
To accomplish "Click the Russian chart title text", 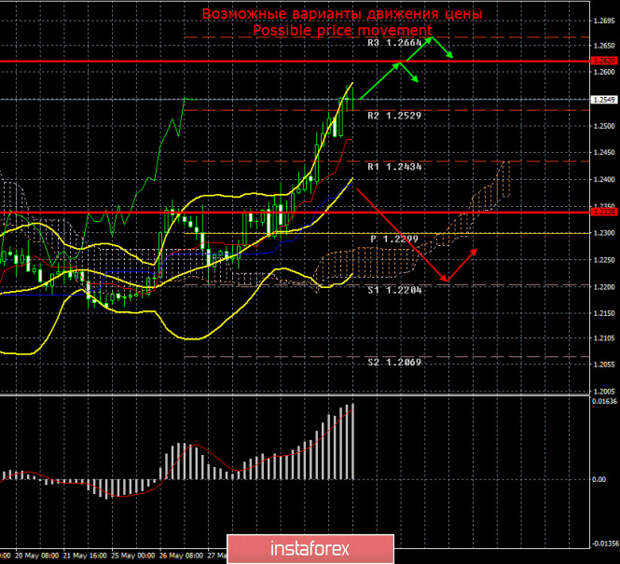I will pyautogui.click(x=342, y=14).
